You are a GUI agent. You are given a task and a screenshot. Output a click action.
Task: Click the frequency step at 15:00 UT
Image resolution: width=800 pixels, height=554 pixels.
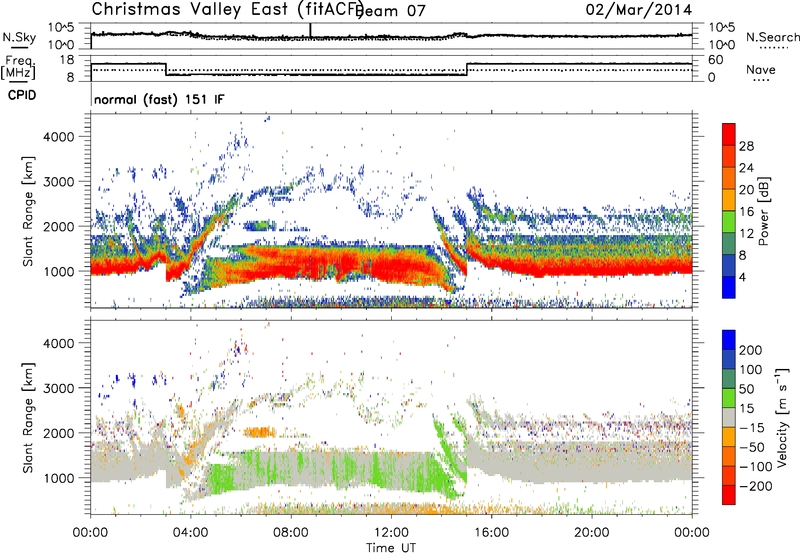(467, 69)
